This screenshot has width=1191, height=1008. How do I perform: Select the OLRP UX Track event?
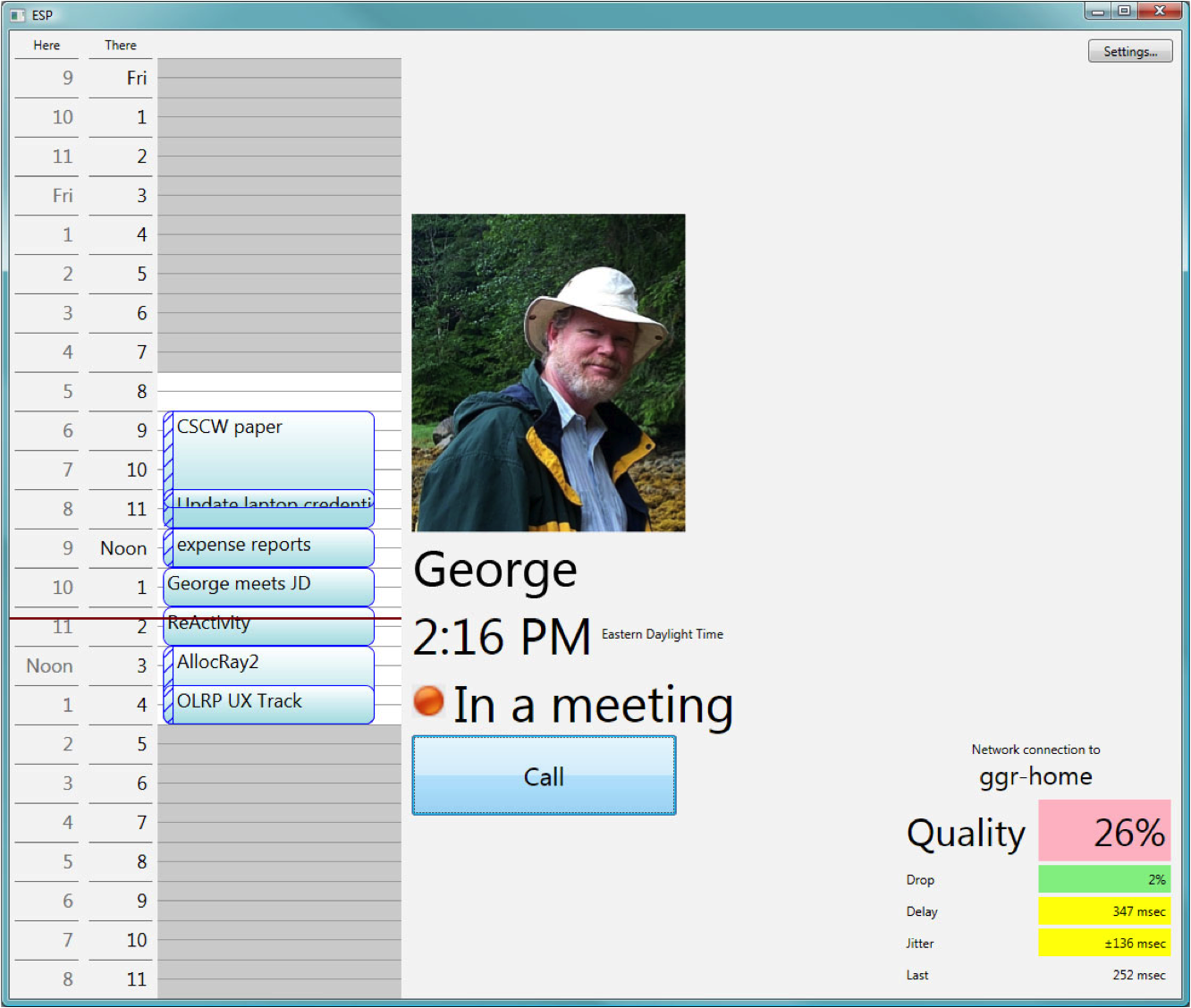pyautogui.click(x=268, y=704)
